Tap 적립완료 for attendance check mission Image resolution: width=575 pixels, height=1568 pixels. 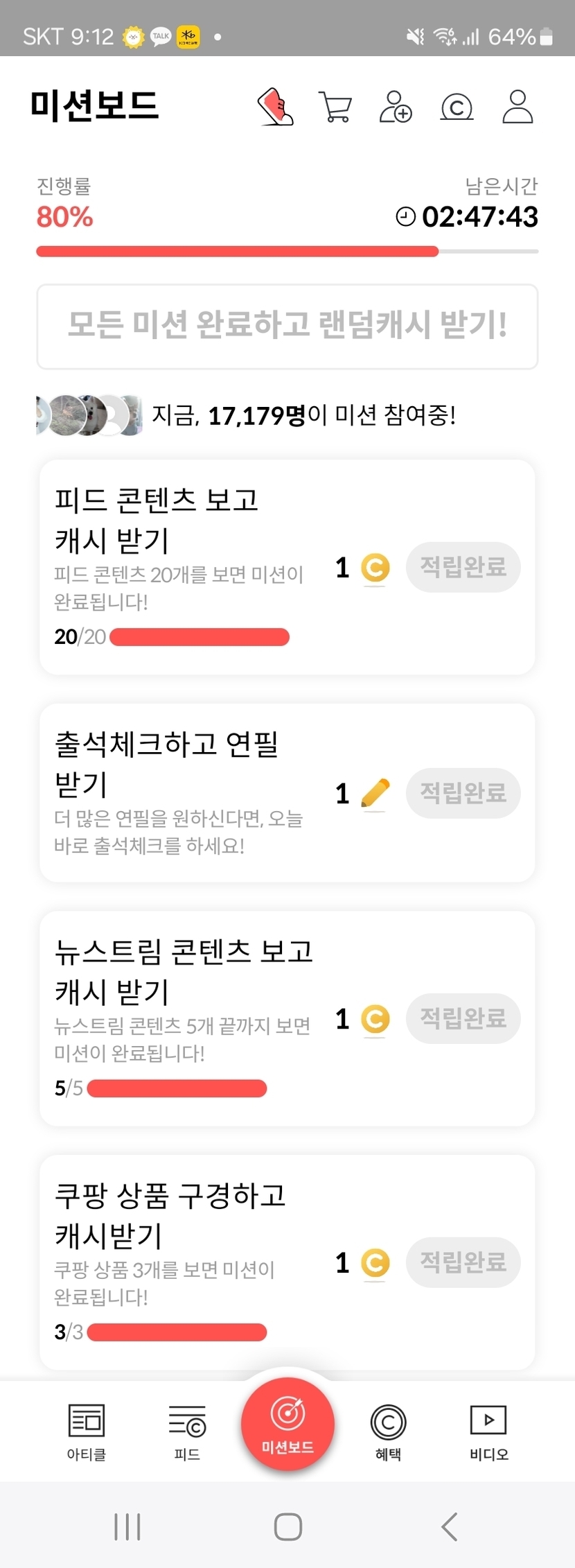[x=463, y=793]
